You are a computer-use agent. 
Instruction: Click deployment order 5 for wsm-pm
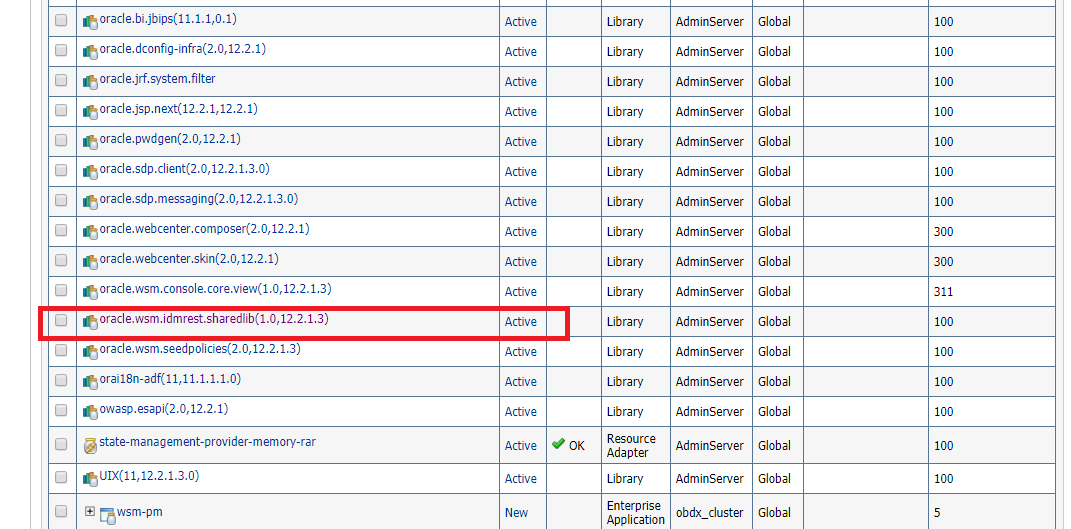pyautogui.click(x=937, y=513)
